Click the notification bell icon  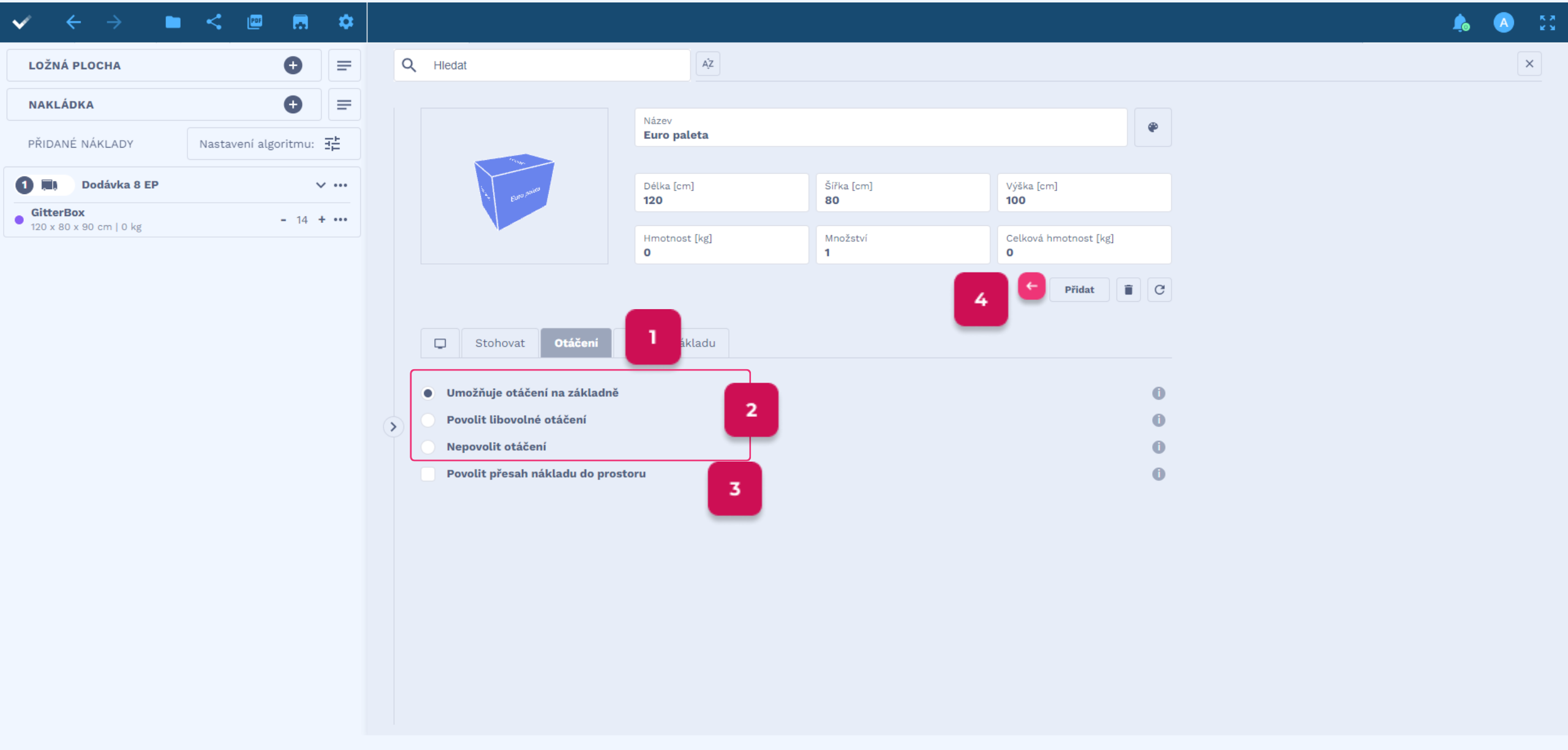(x=1460, y=23)
